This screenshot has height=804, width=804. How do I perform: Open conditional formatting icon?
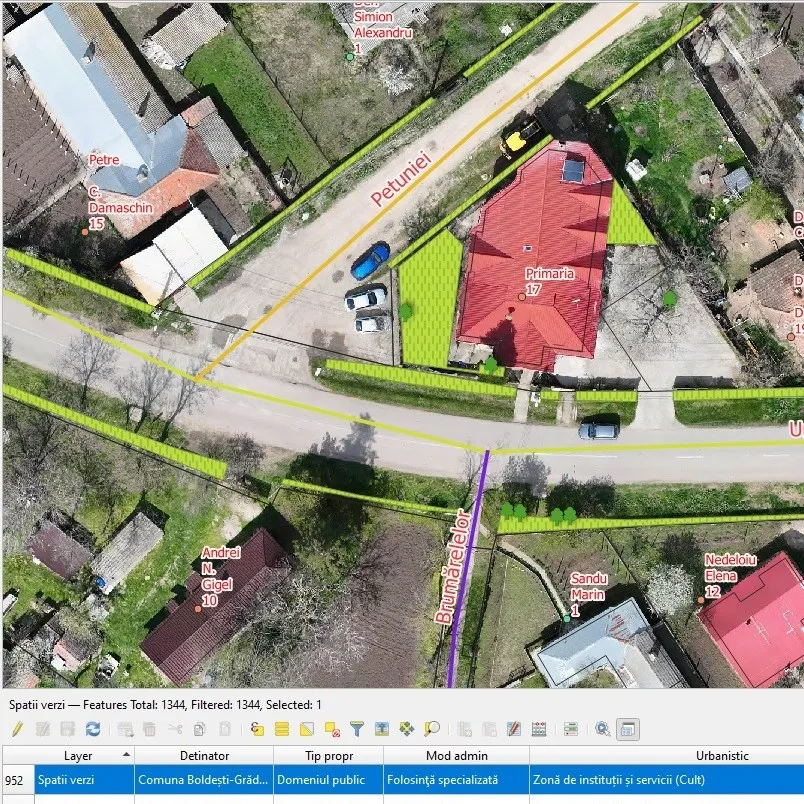tap(571, 729)
